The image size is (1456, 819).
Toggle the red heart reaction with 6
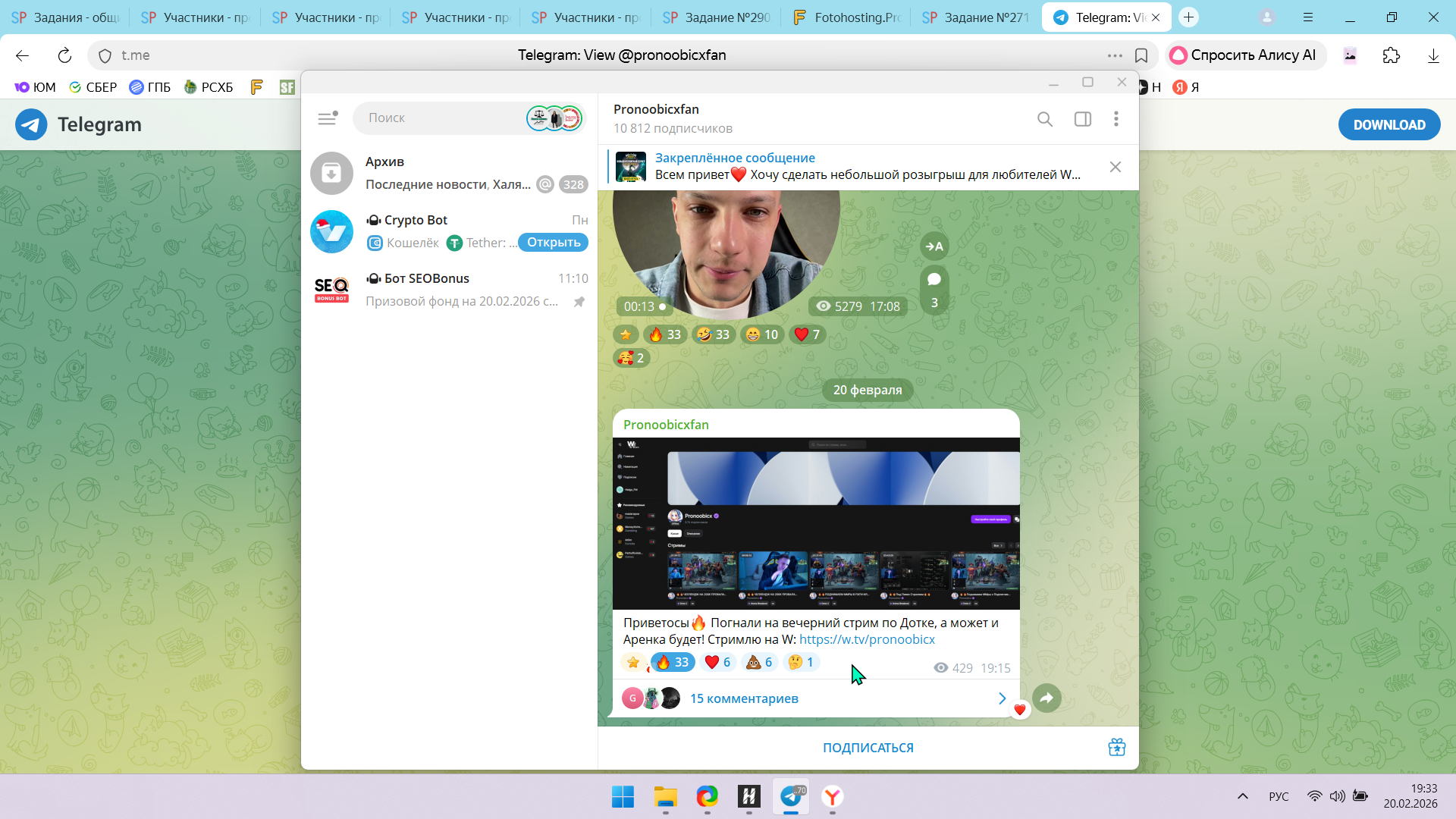[x=717, y=662]
